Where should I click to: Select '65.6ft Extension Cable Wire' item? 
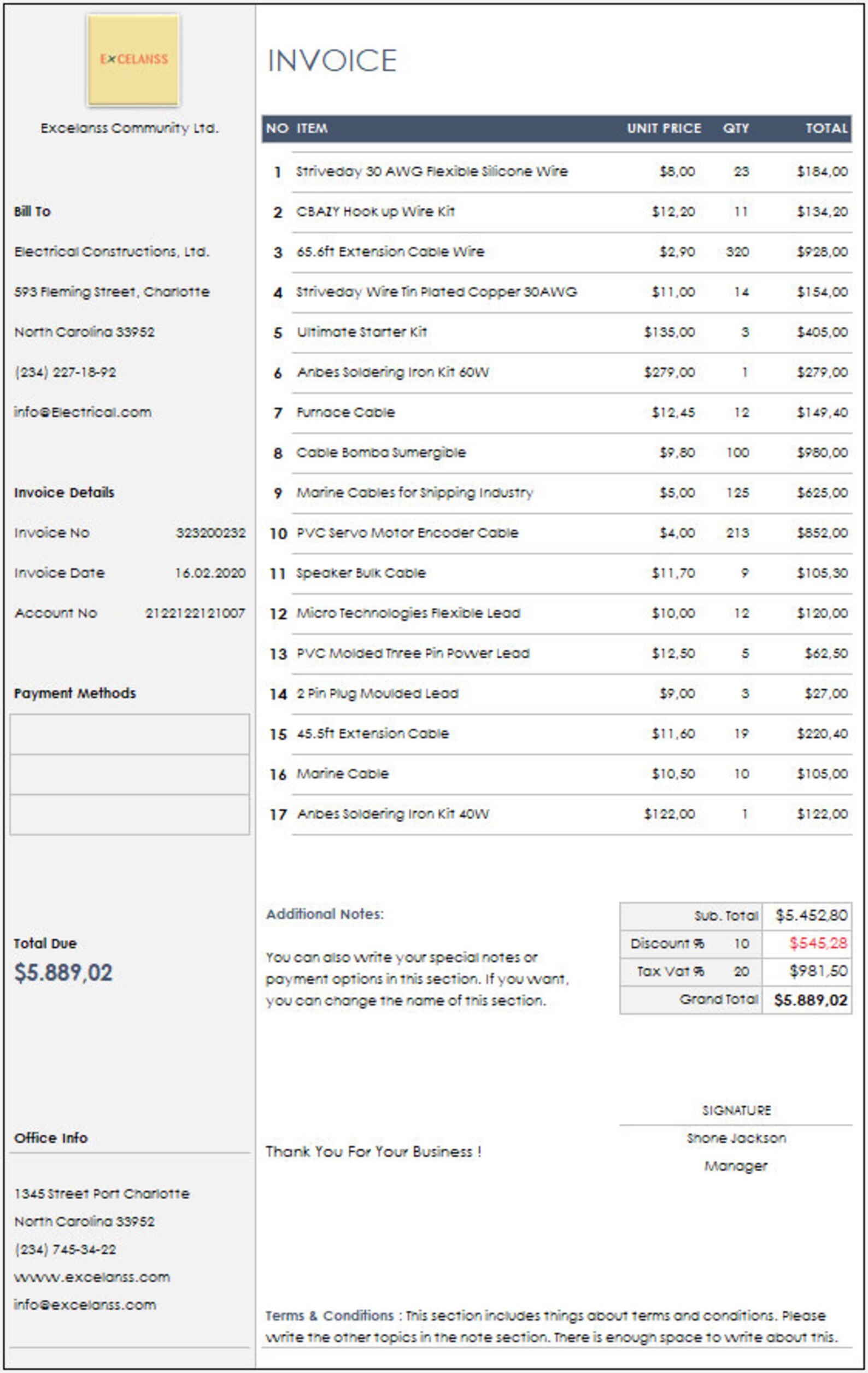pos(390,251)
